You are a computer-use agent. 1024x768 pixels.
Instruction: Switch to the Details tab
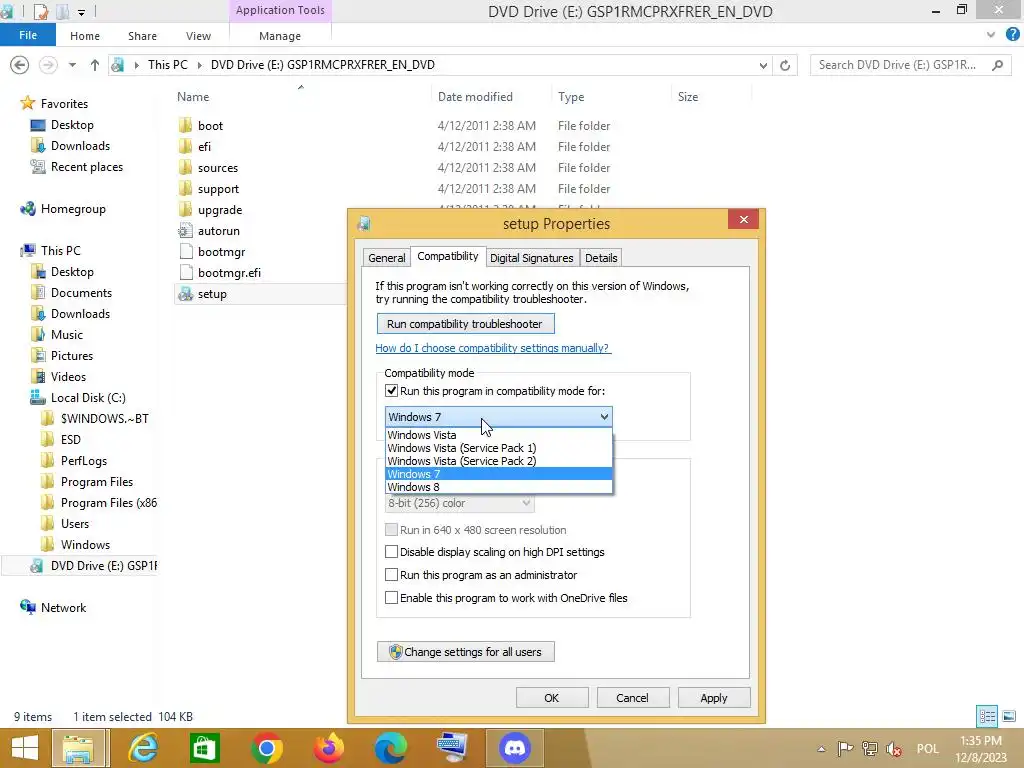pyautogui.click(x=601, y=258)
